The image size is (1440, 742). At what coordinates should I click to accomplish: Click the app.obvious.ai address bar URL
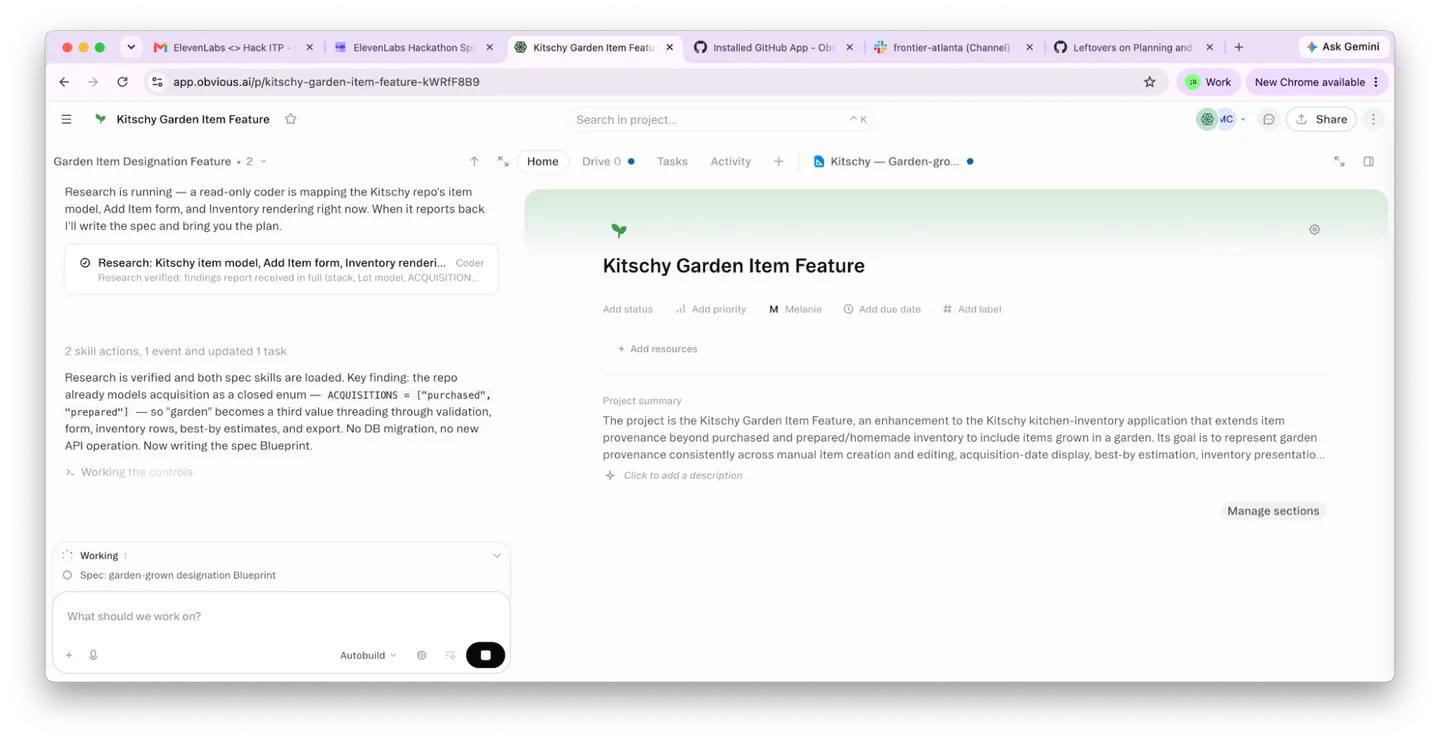pos(326,82)
